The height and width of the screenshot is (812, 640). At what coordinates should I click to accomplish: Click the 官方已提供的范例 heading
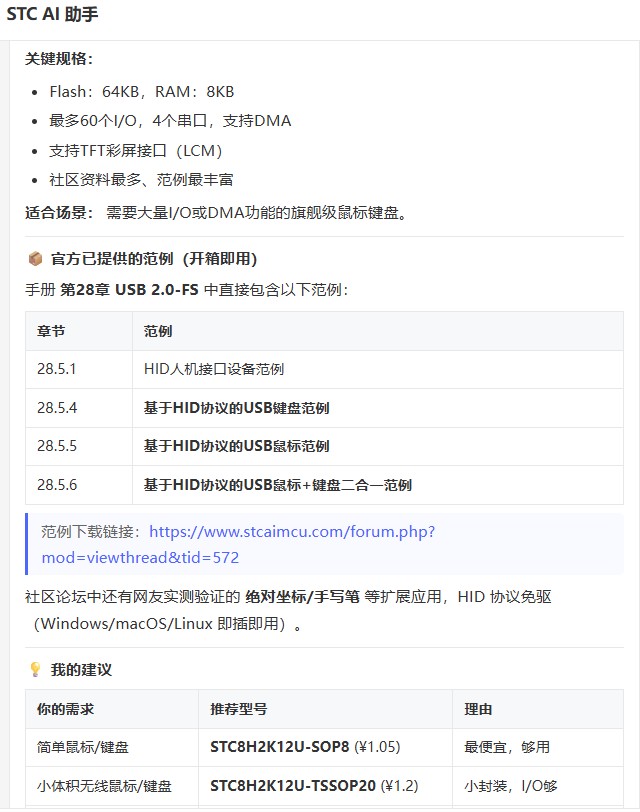(x=154, y=258)
